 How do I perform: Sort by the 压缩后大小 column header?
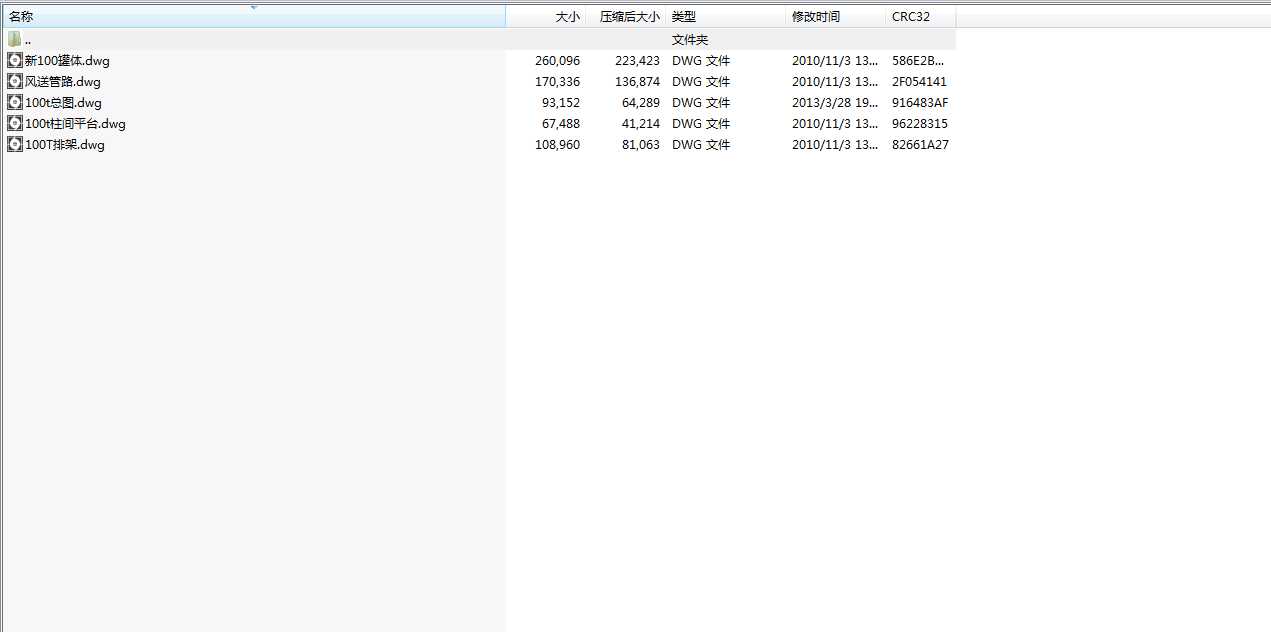point(626,17)
